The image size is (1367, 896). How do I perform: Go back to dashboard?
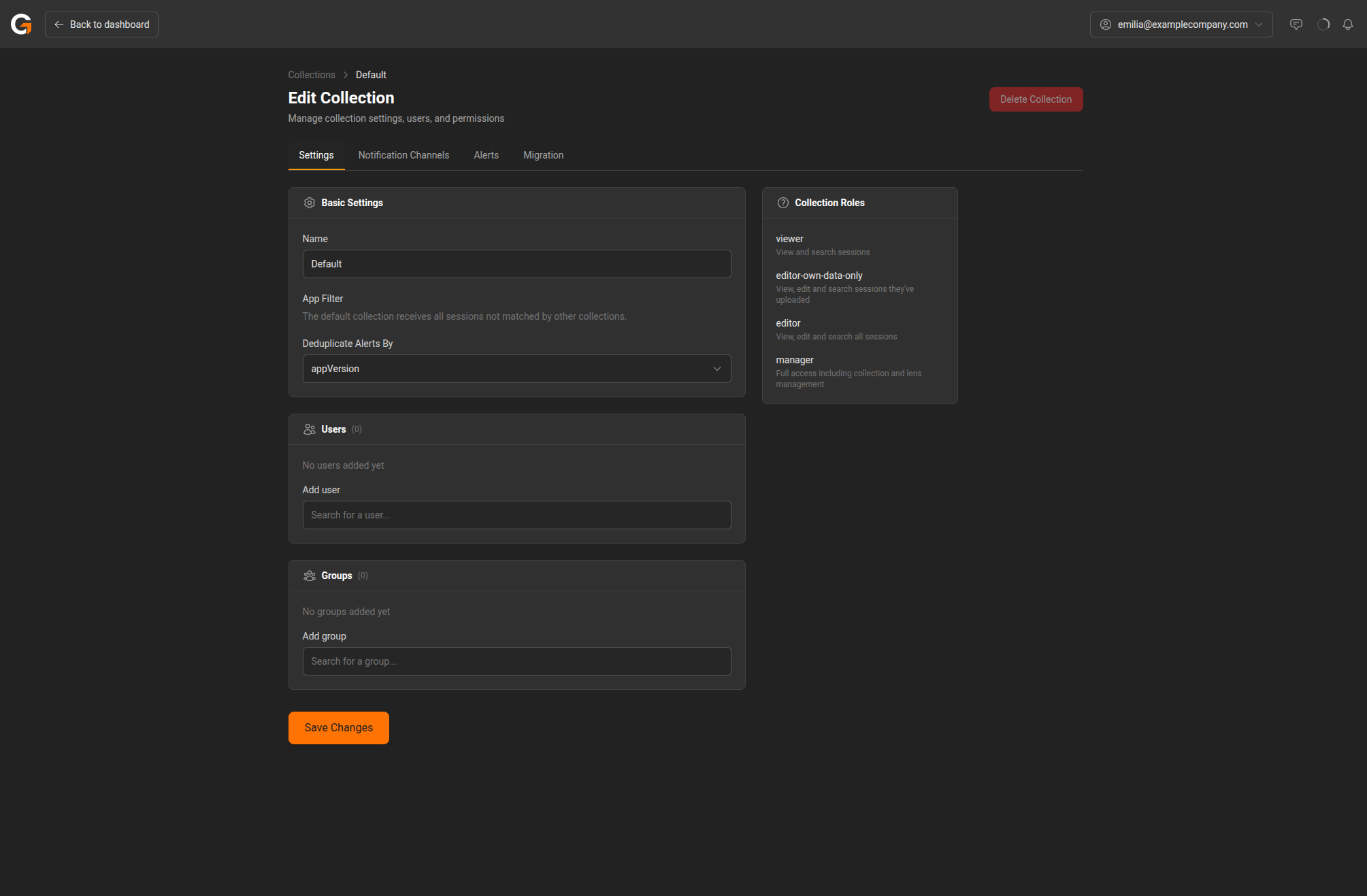point(101,24)
